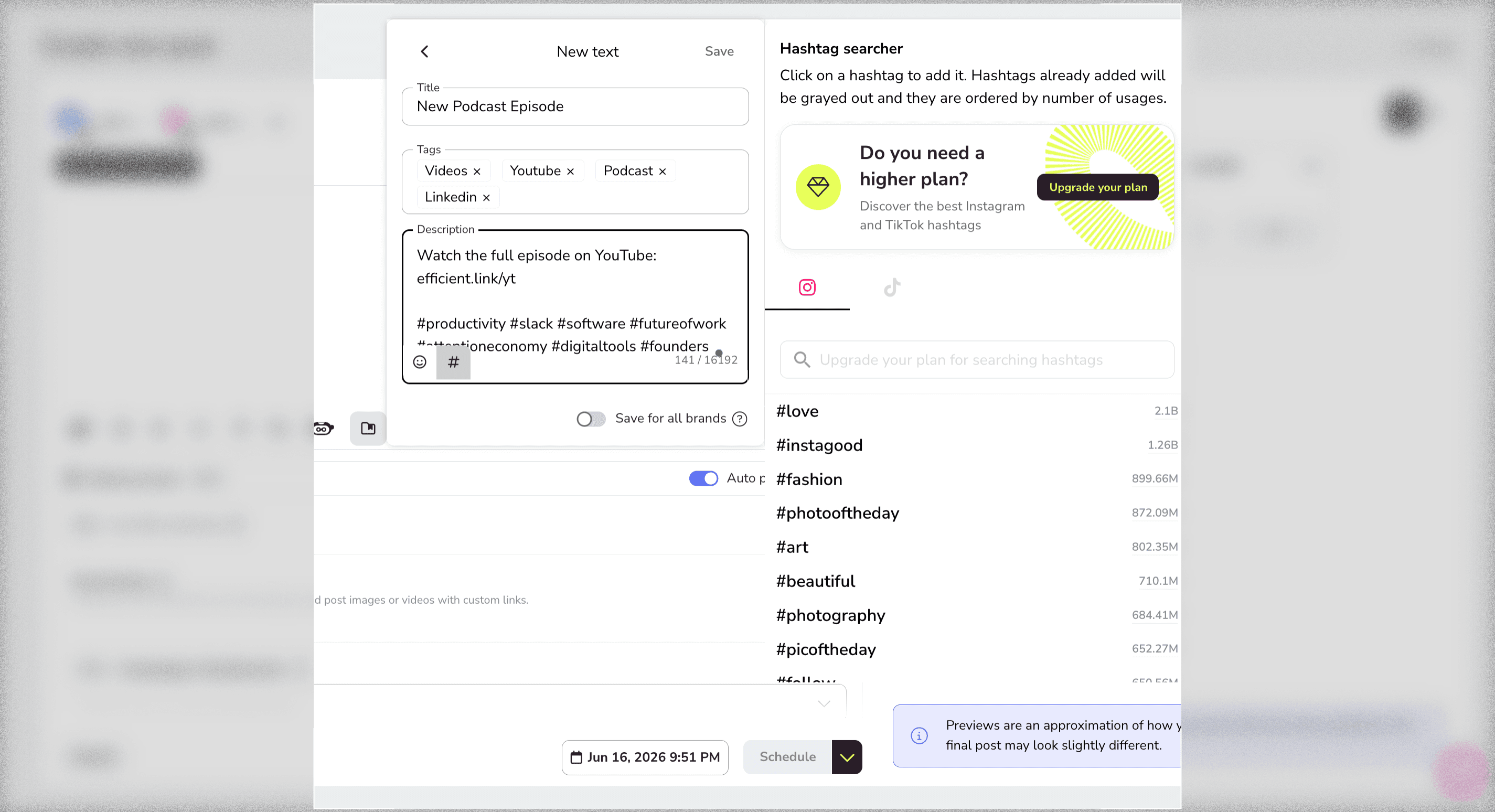Open the saved texts icon button
The image size is (1495, 812).
(368, 429)
